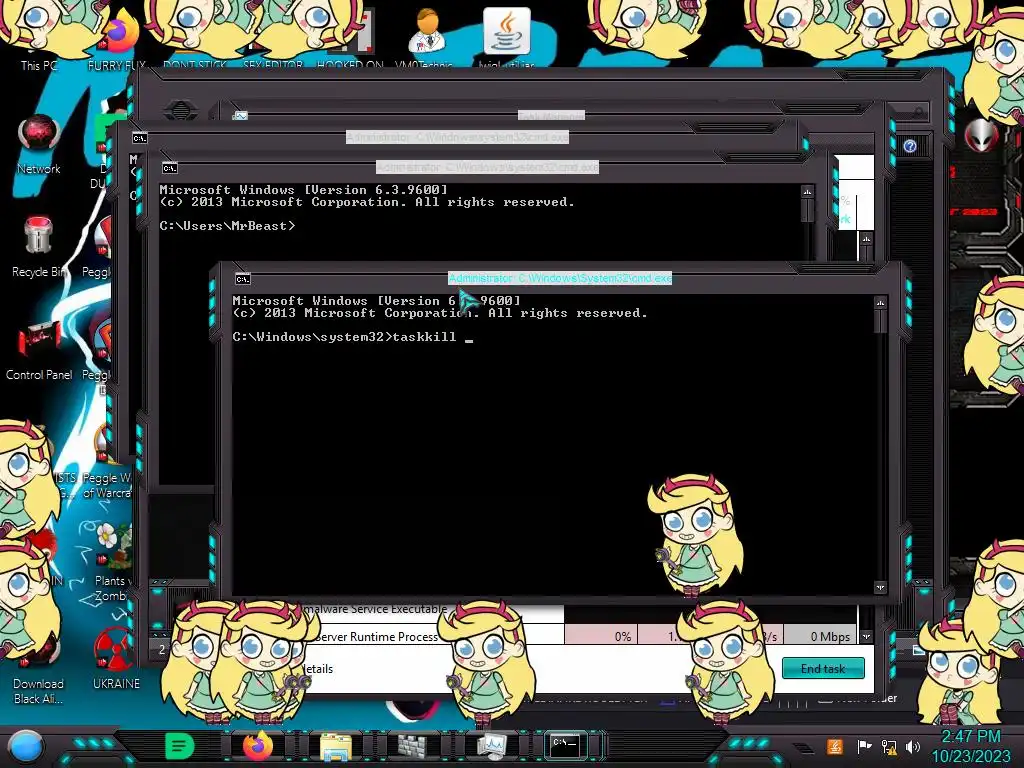The height and width of the screenshot is (768, 1024).
Task: Select the Control Panel desktop icon
Action: (x=39, y=350)
